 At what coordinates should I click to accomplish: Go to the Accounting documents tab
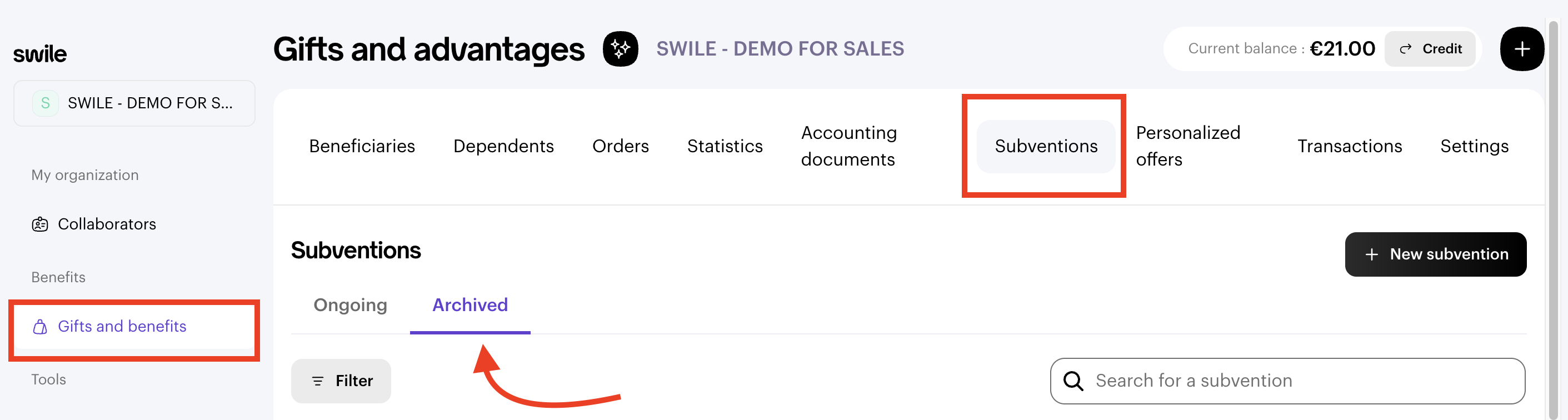coord(848,146)
